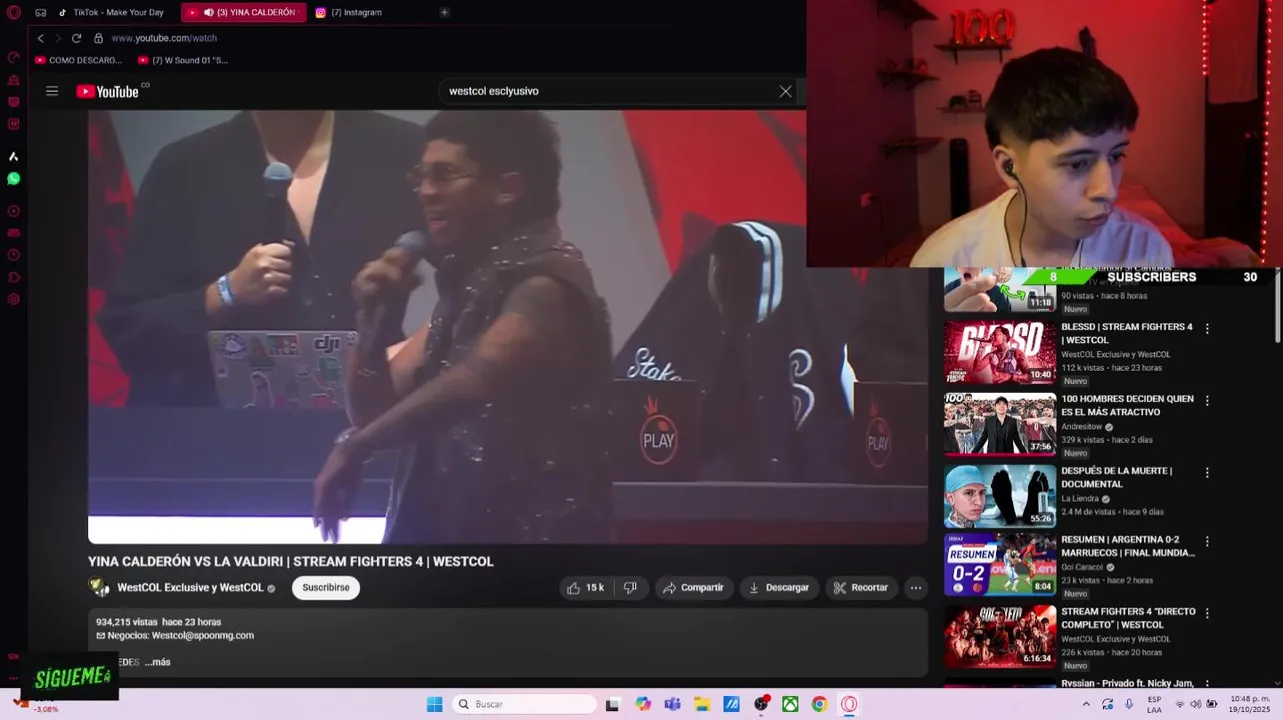Open options for BLESSD Stream Fighters video
This screenshot has height=720, width=1283.
[x=1207, y=329]
